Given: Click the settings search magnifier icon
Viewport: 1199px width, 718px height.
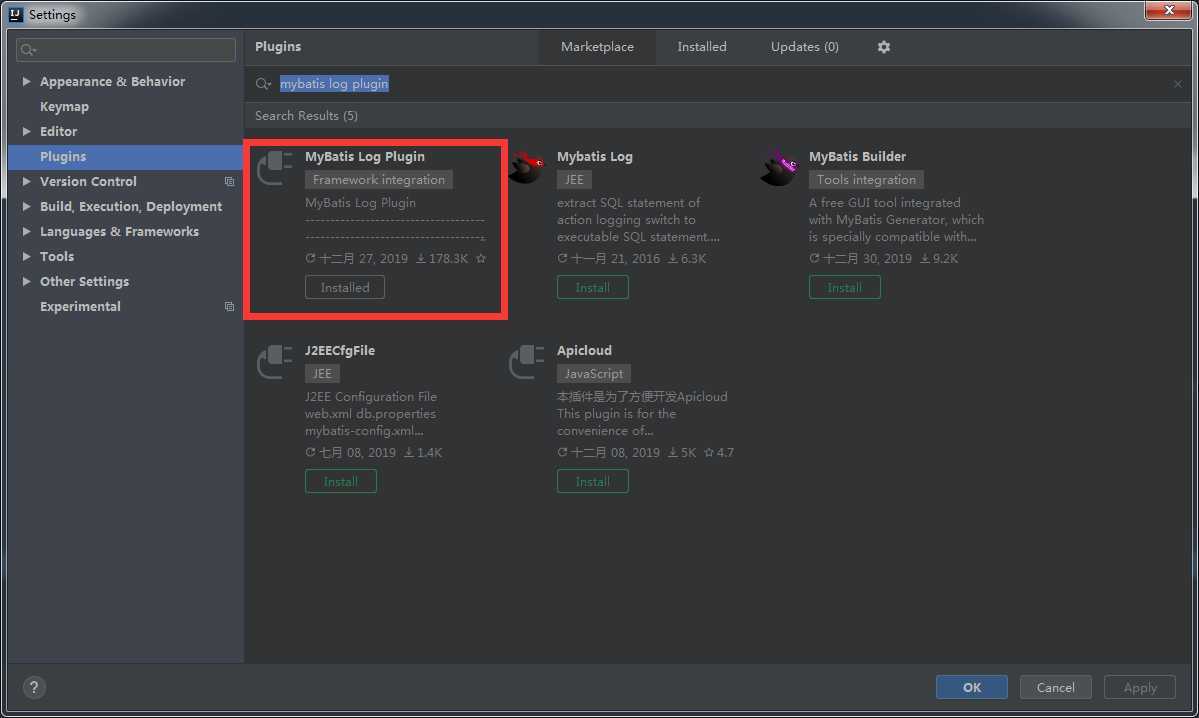Looking at the screenshot, I should (28, 50).
